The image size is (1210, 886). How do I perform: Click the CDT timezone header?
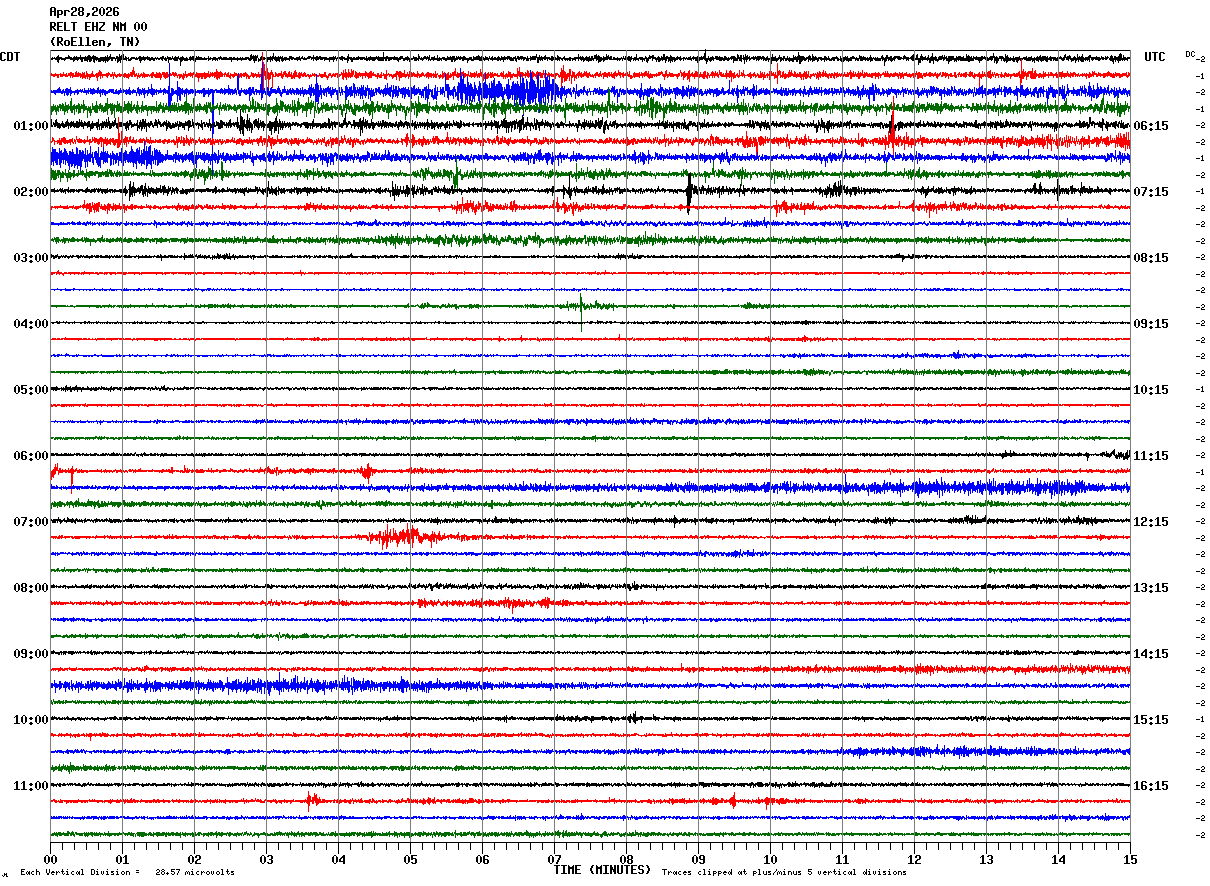click(x=10, y=57)
